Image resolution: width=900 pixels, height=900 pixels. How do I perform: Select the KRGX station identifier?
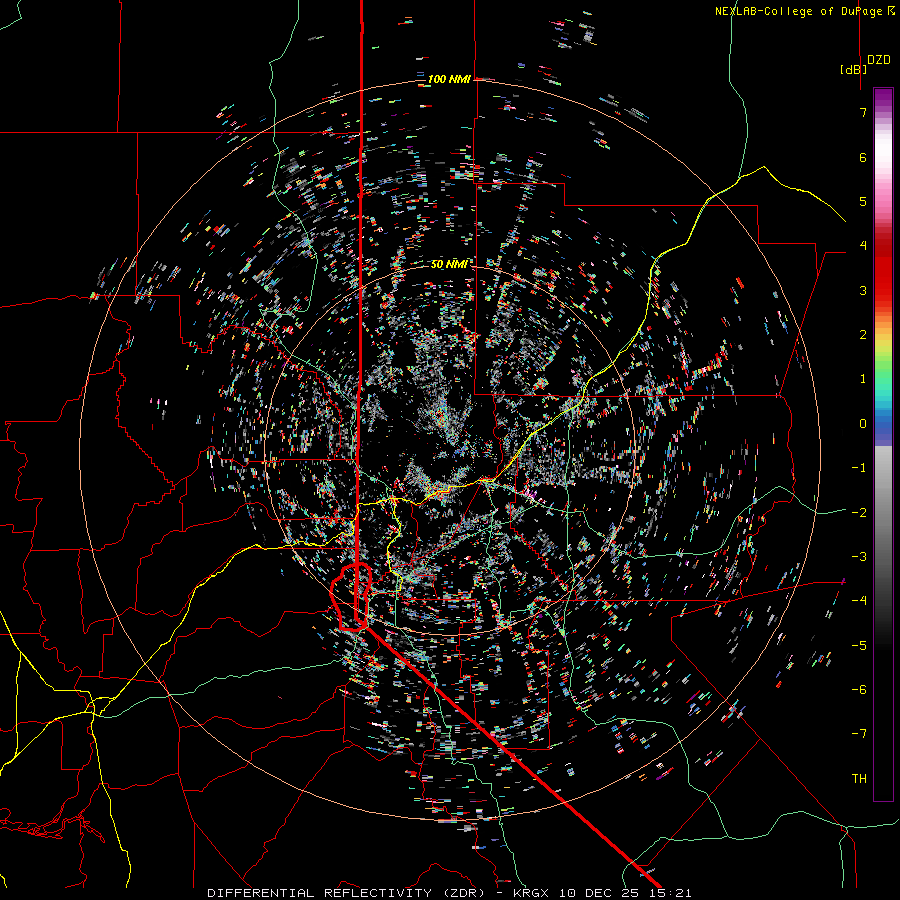[x=533, y=893]
